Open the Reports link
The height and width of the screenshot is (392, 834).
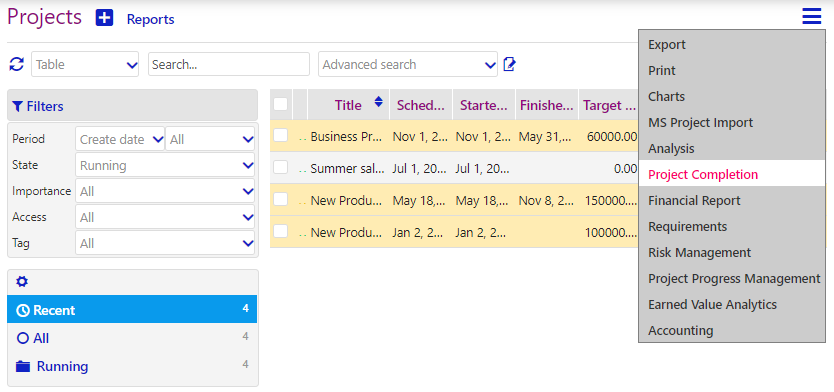tap(151, 19)
